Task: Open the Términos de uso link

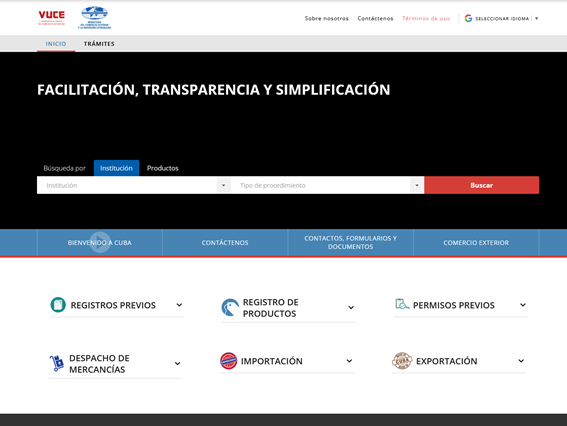Action: pyautogui.click(x=426, y=18)
